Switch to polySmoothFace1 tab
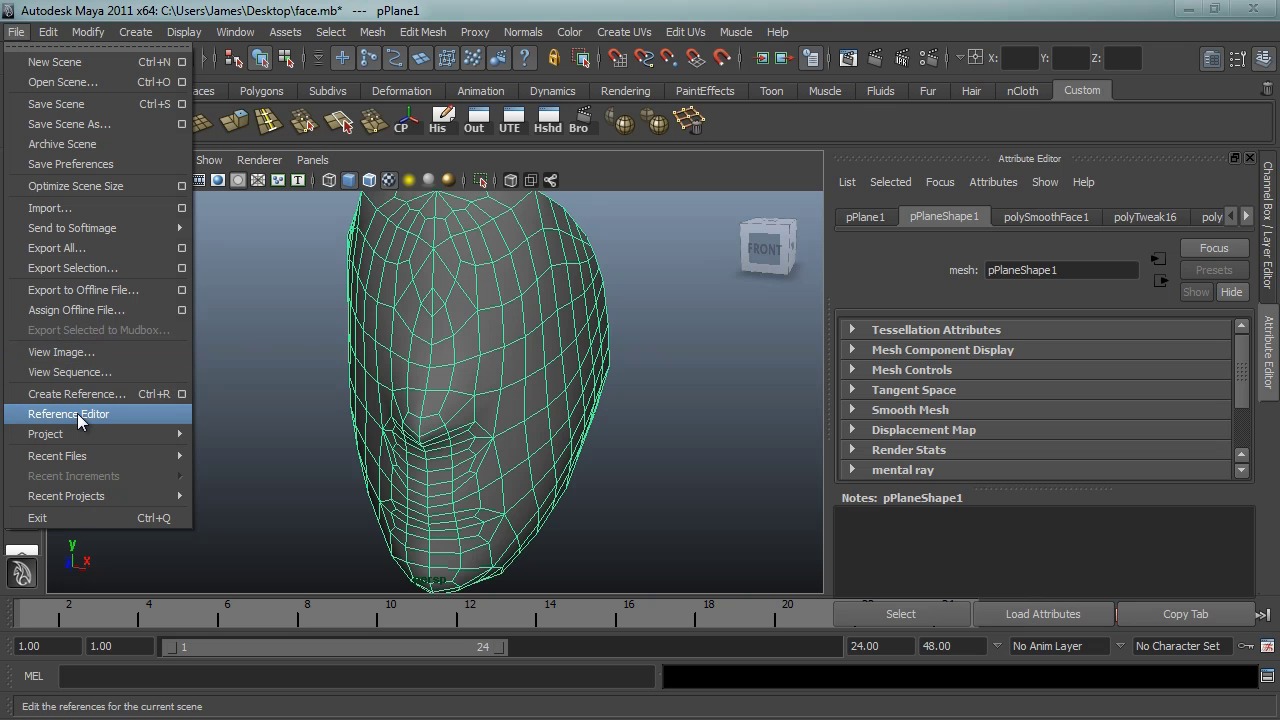Viewport: 1280px width, 720px height. tap(1046, 217)
